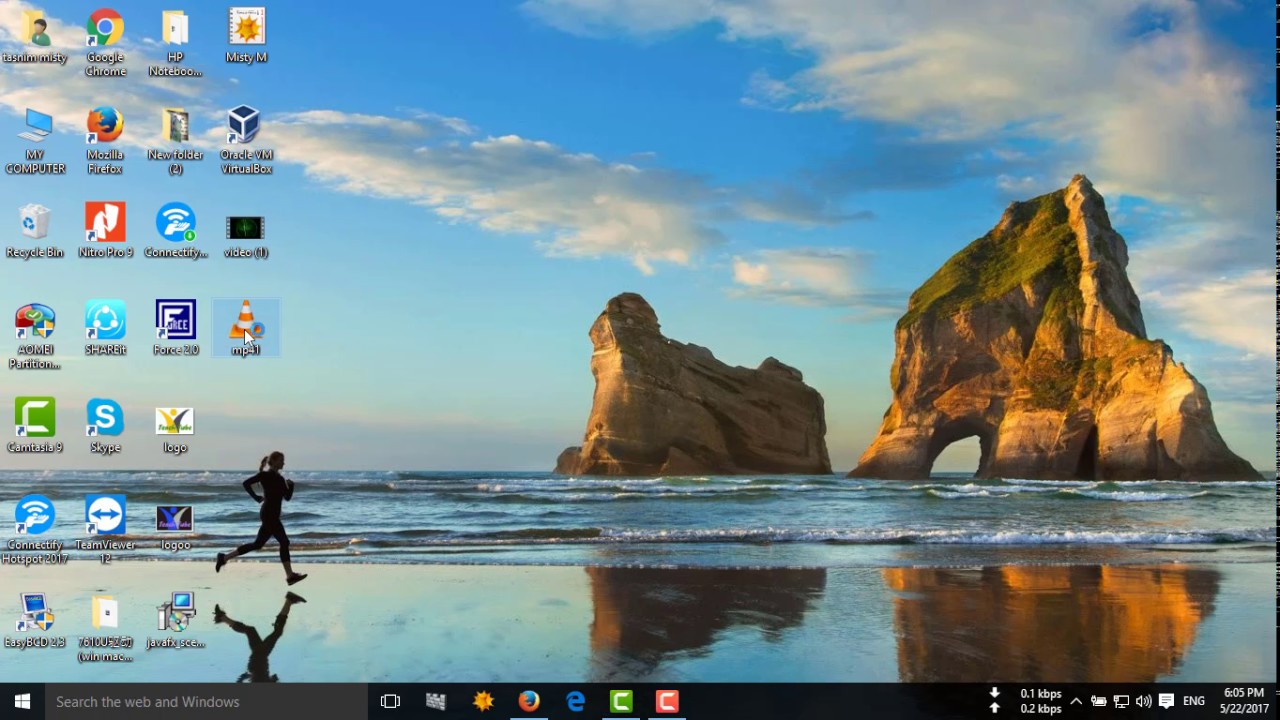Open the battery status tray icon
Screen dimensions: 1280x720
1098,701
